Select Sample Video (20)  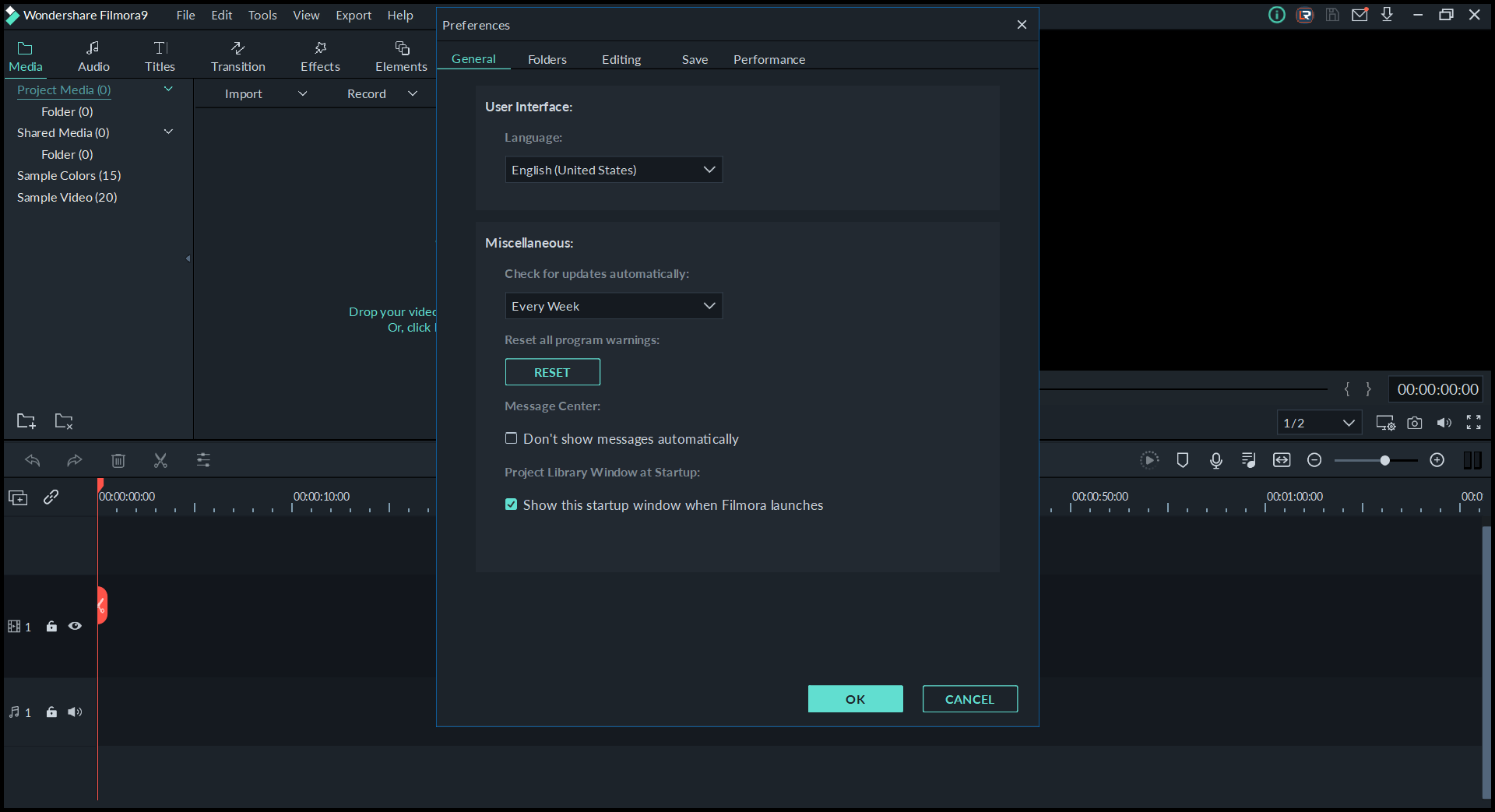(67, 198)
